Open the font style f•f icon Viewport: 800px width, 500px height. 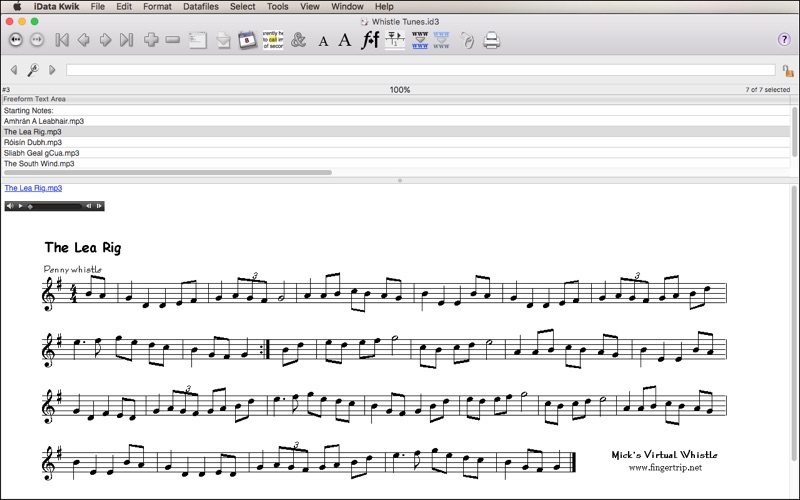(370, 40)
